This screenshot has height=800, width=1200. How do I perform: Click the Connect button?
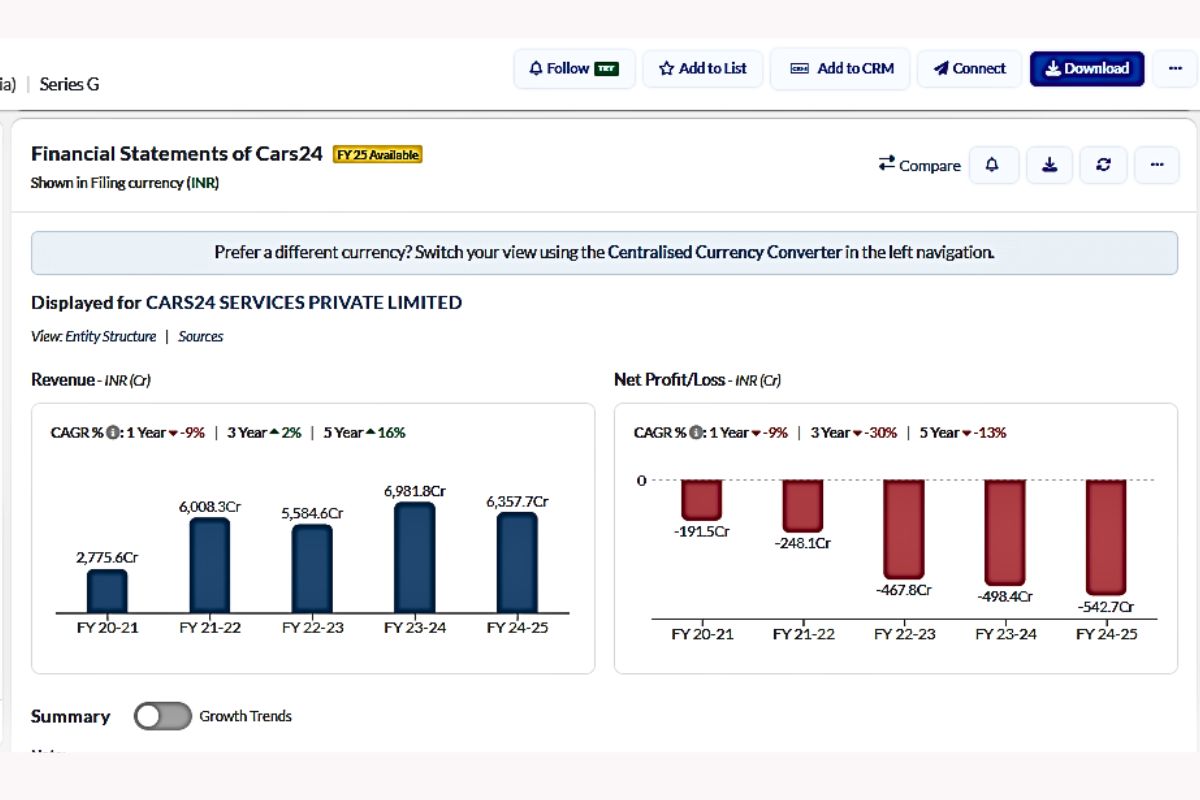click(x=970, y=69)
